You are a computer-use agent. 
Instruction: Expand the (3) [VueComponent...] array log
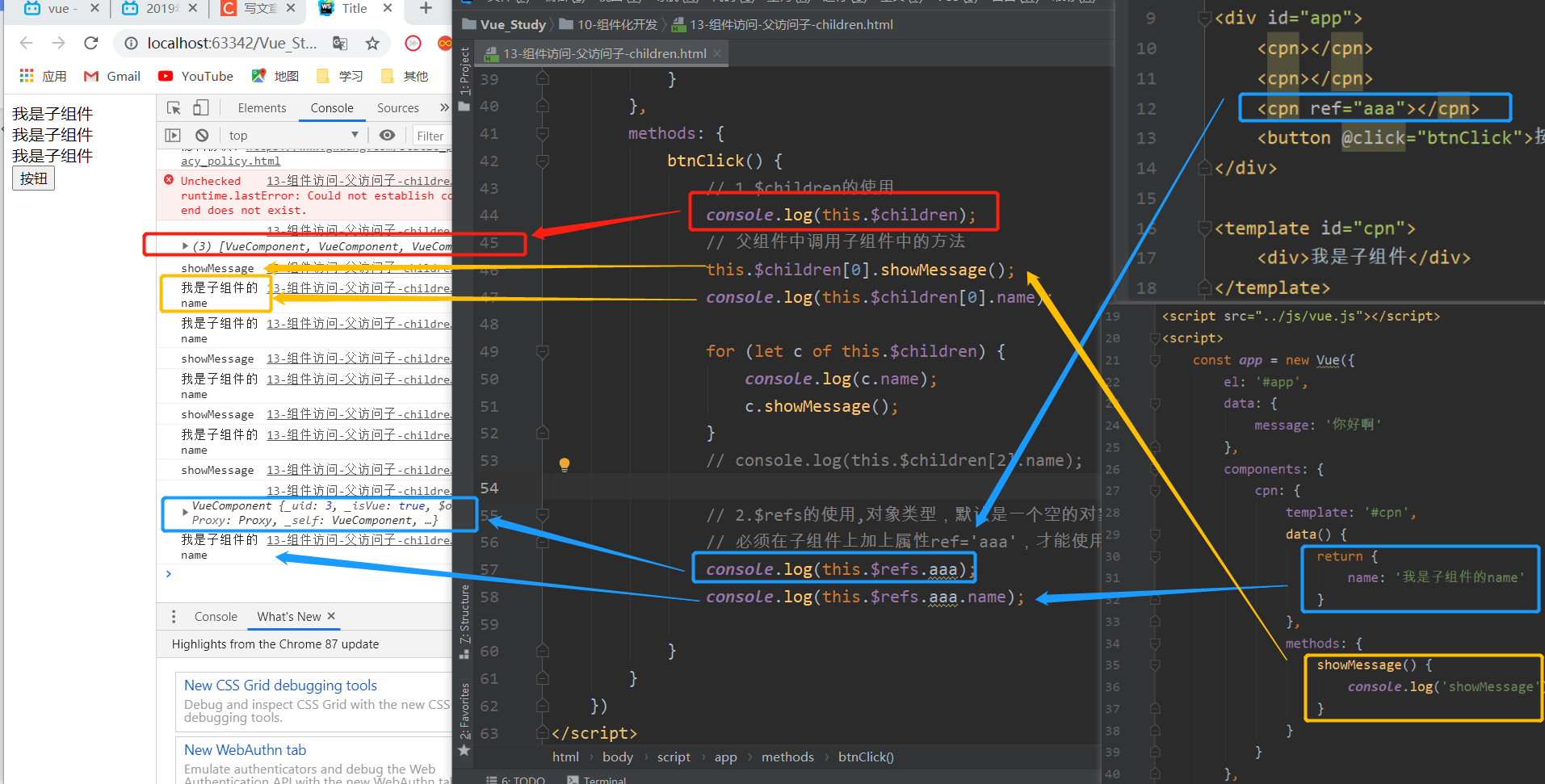click(185, 245)
